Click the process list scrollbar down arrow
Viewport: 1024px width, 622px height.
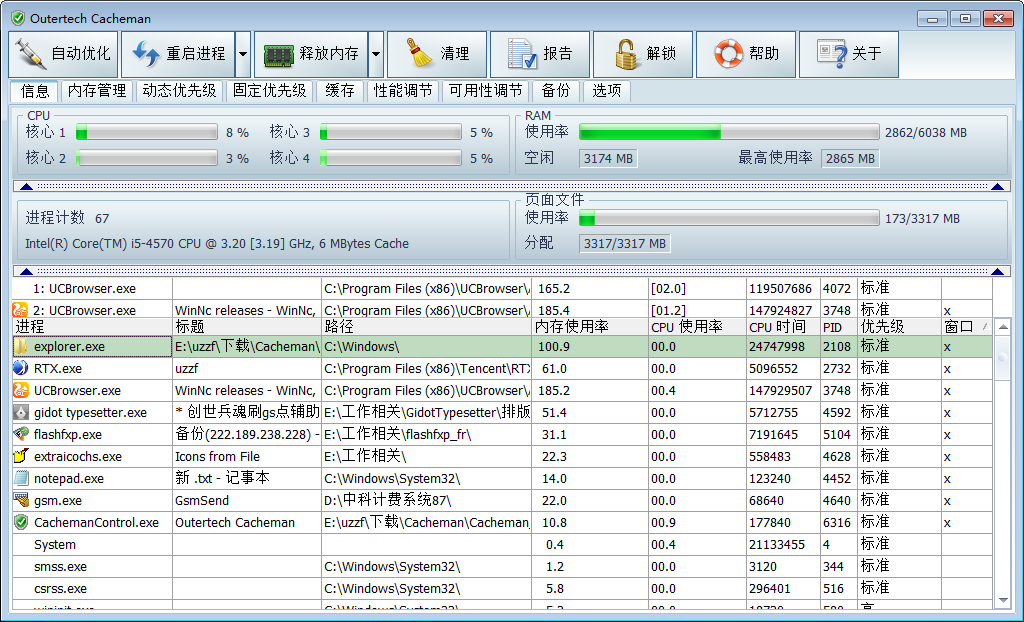click(x=1002, y=600)
